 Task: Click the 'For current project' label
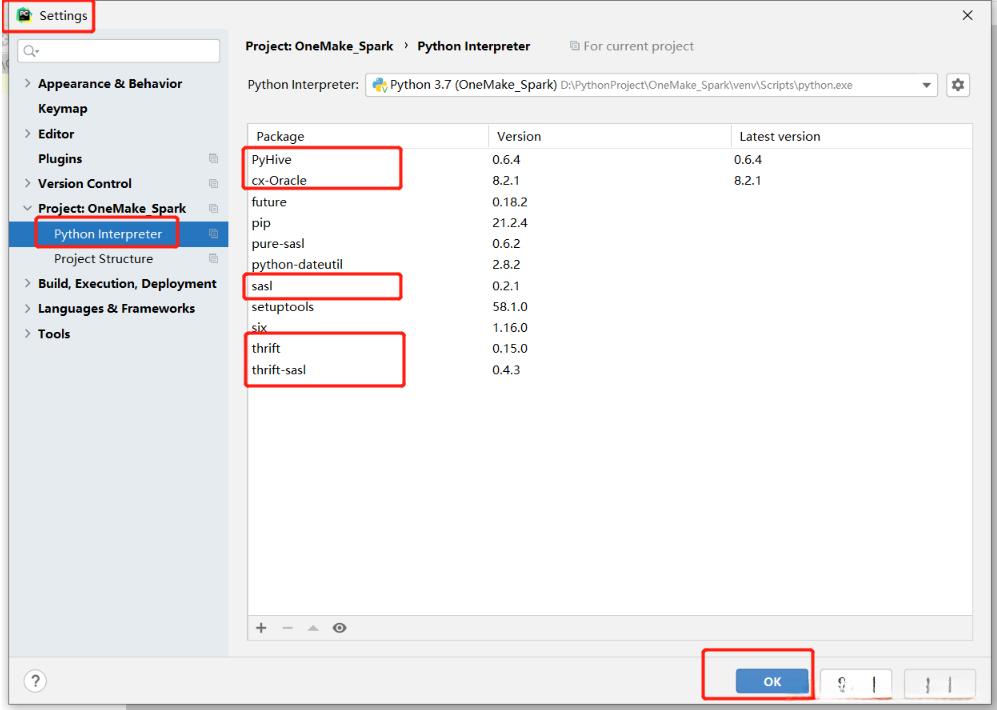pos(638,46)
